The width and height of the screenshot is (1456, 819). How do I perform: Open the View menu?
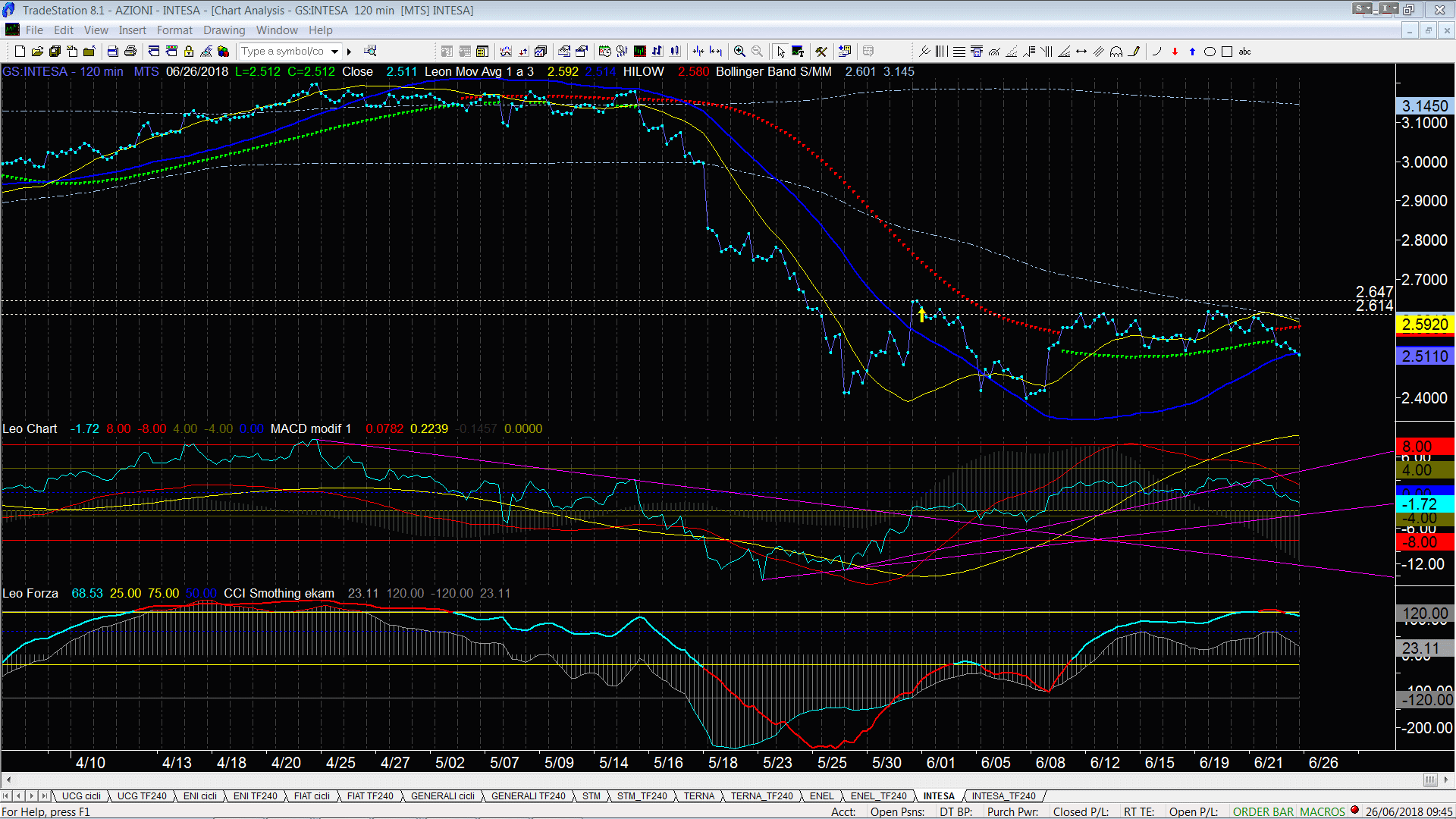[96, 30]
